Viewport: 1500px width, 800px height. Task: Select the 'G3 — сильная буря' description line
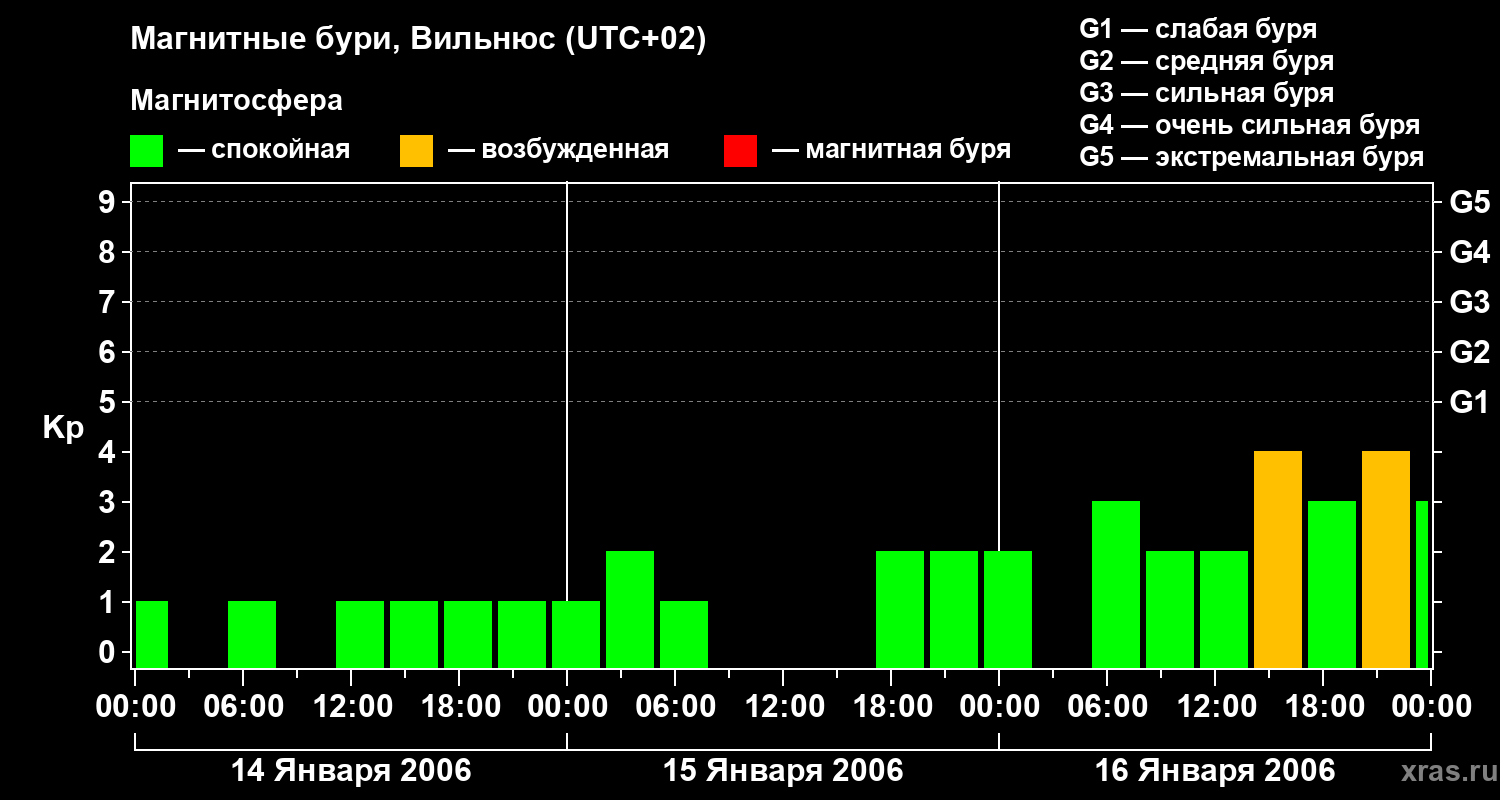tap(1207, 93)
